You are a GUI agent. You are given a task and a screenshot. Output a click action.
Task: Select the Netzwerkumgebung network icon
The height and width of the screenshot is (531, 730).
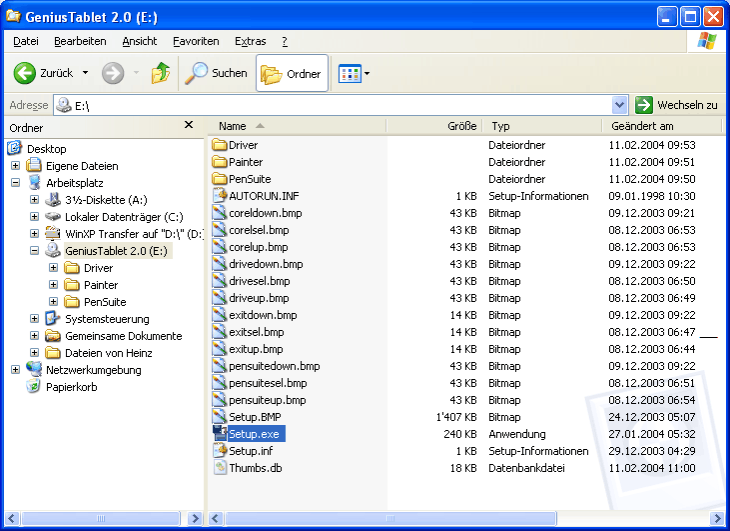click(x=34, y=369)
